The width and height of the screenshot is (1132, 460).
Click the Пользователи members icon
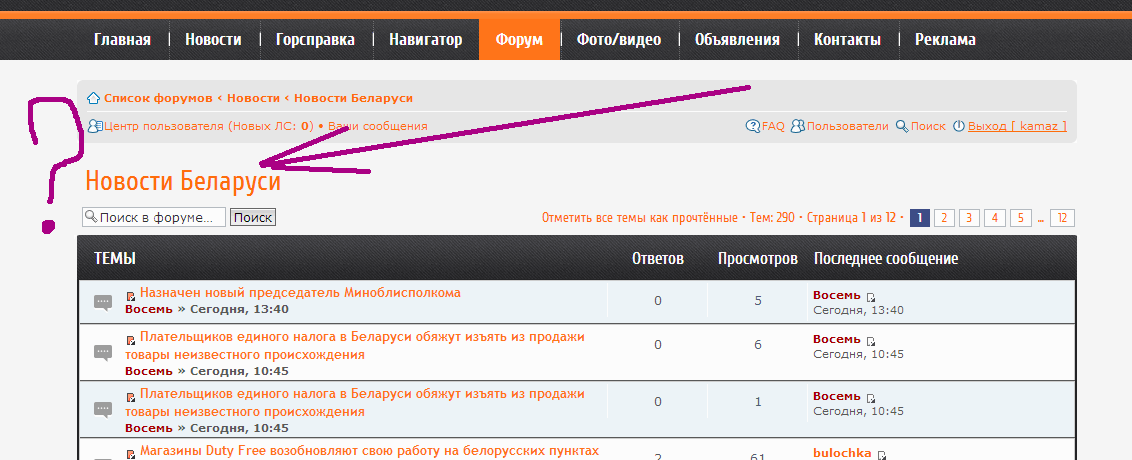pos(798,126)
